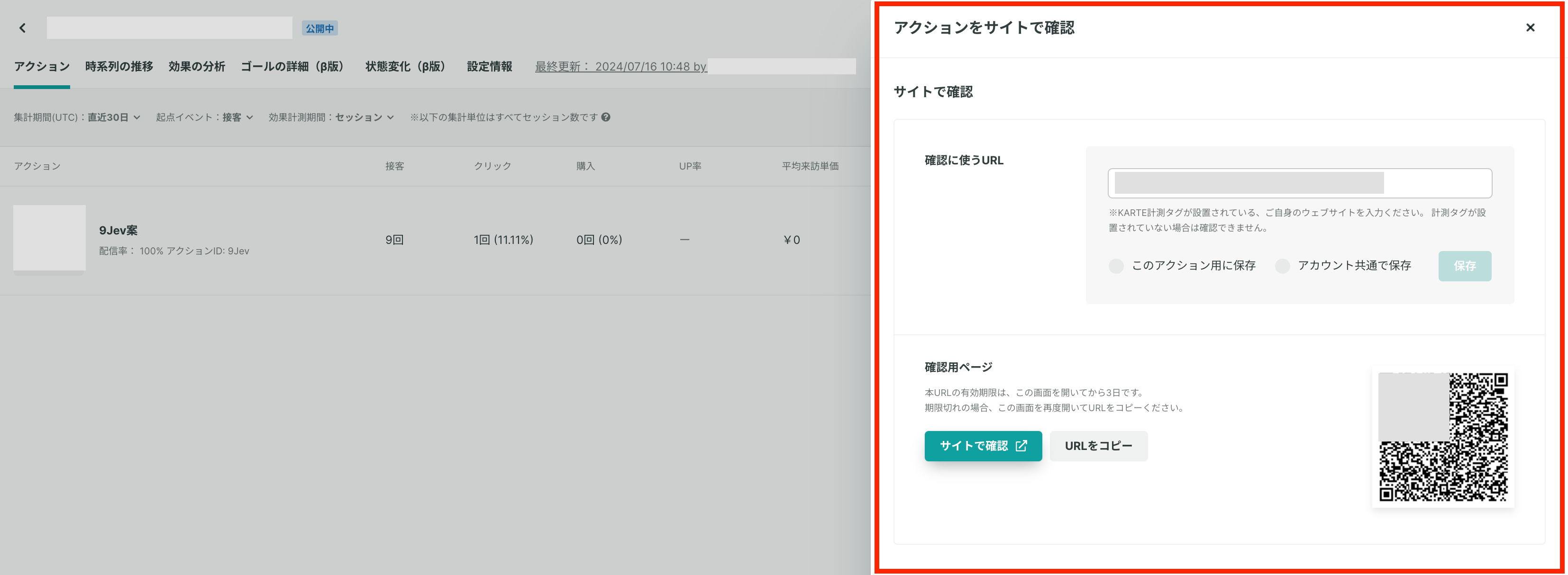The width and height of the screenshot is (1568, 575).
Task: Select アカウント共通で保存 radio option
Action: click(1282, 266)
